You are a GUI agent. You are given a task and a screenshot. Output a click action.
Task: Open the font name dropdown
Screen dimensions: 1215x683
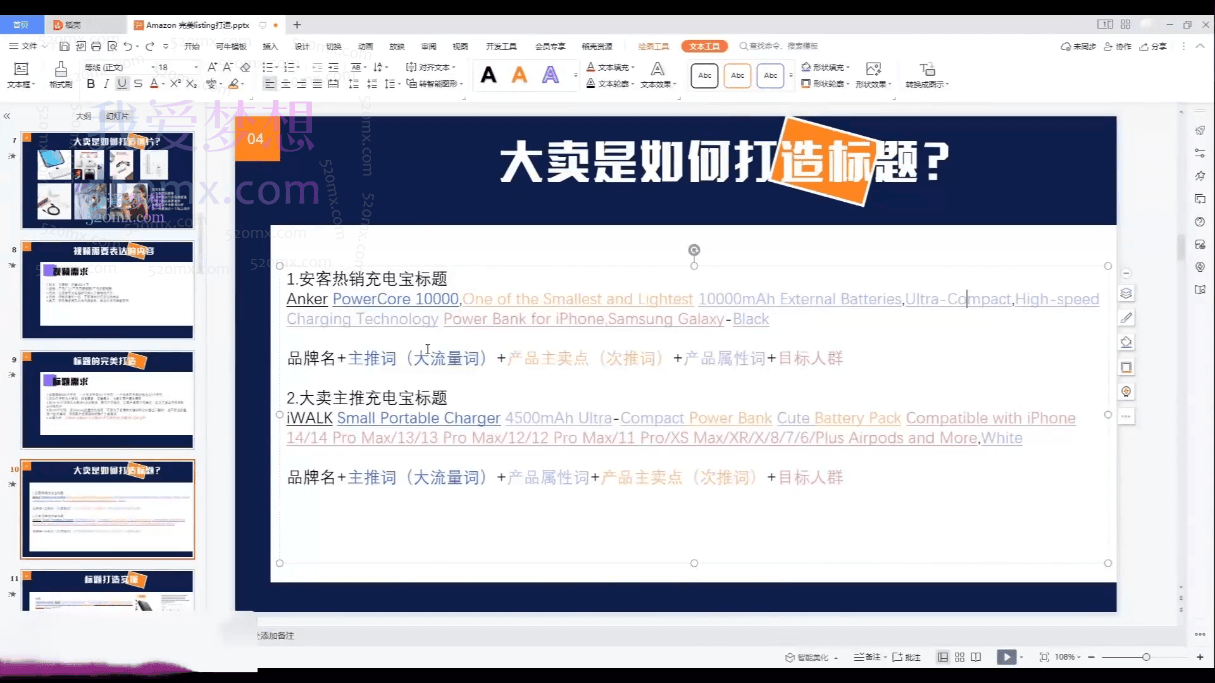117,67
